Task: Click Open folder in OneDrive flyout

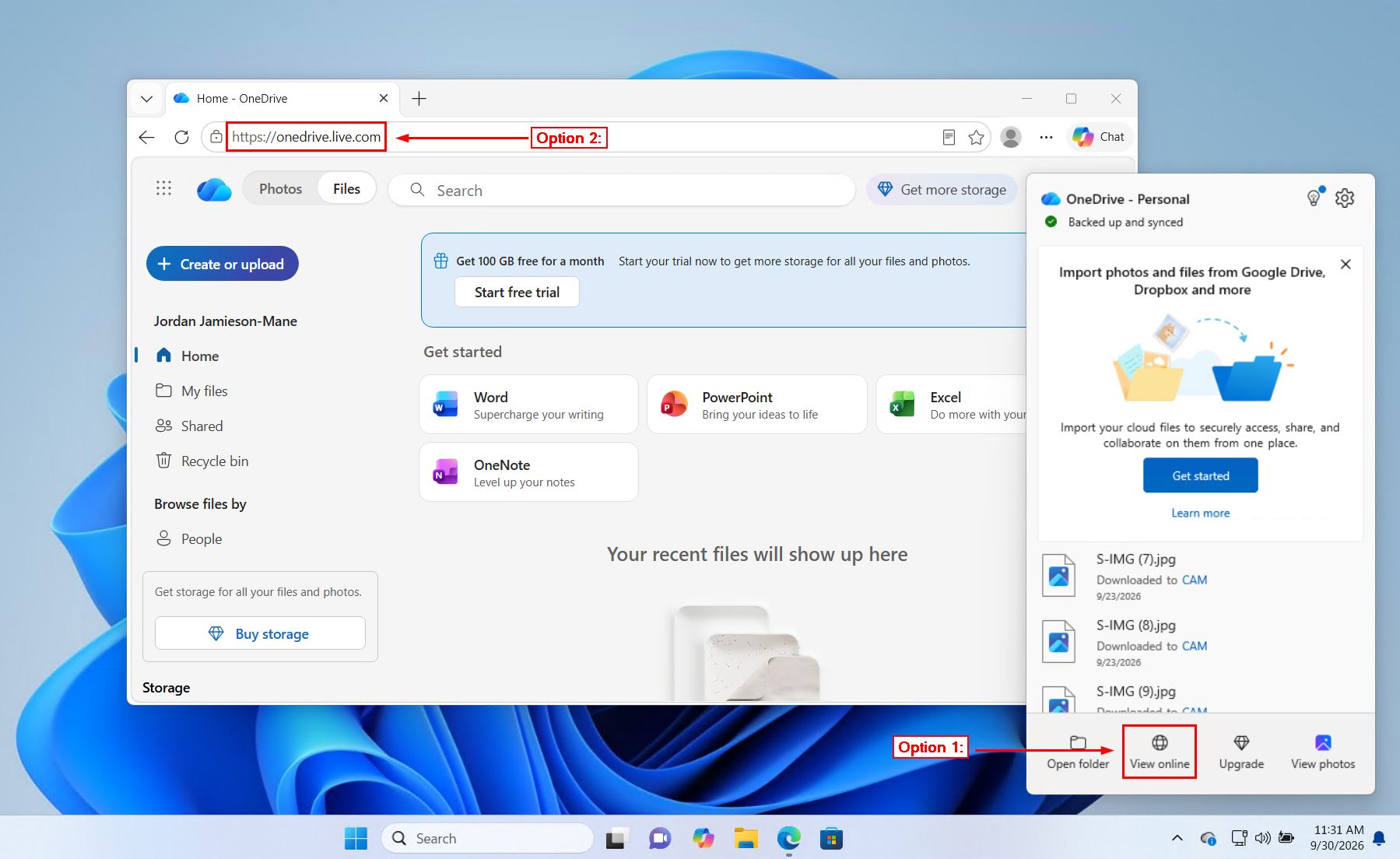Action: 1078,752
